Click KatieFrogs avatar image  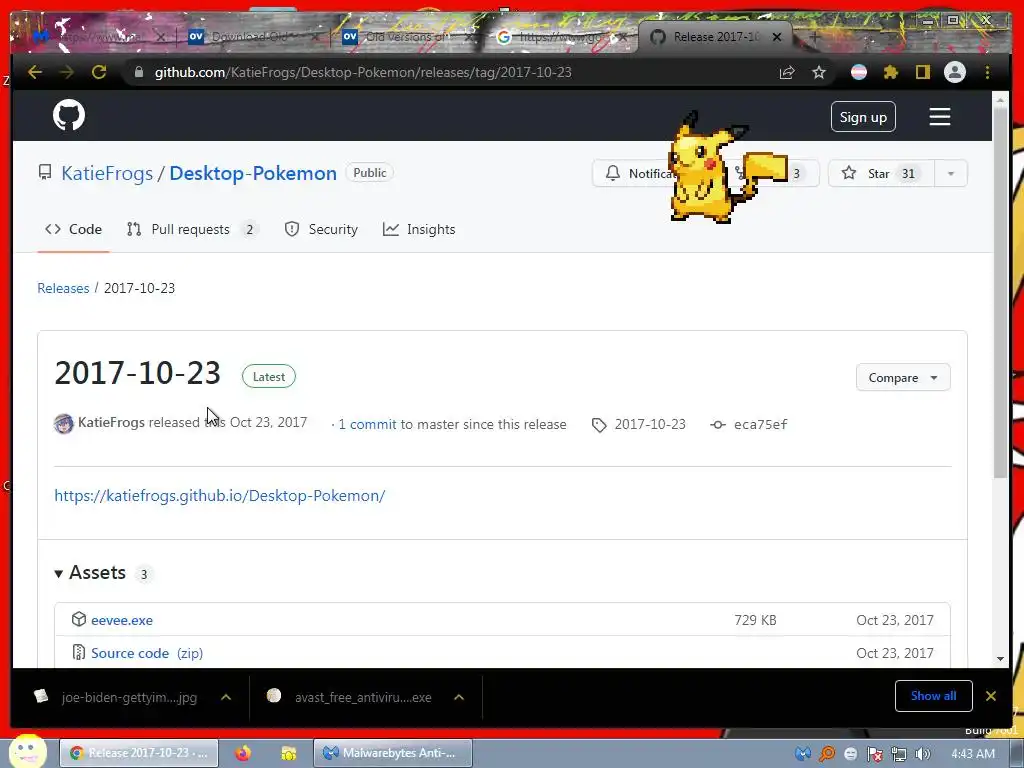(x=63, y=424)
